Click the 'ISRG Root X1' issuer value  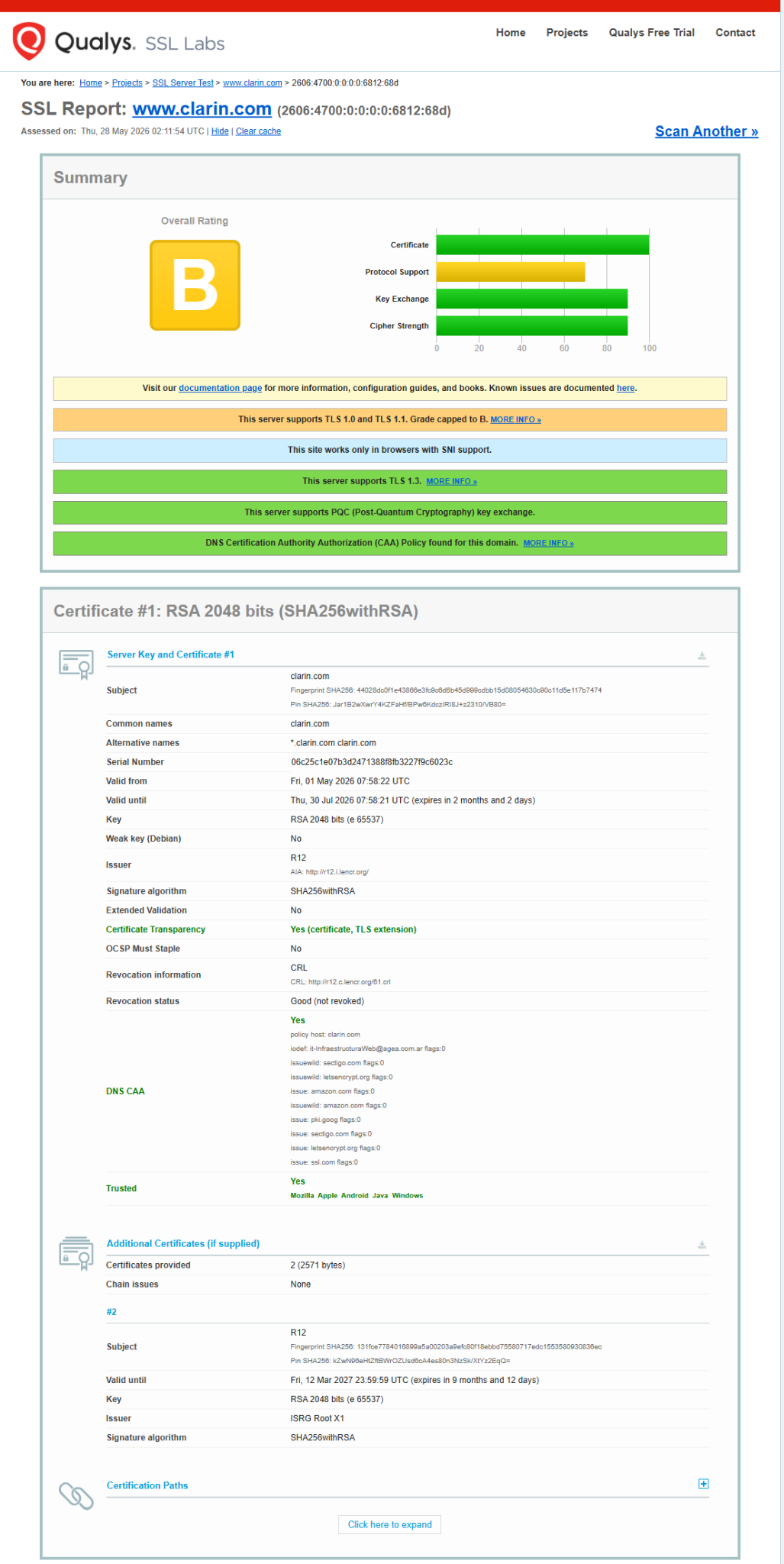pos(318,1418)
